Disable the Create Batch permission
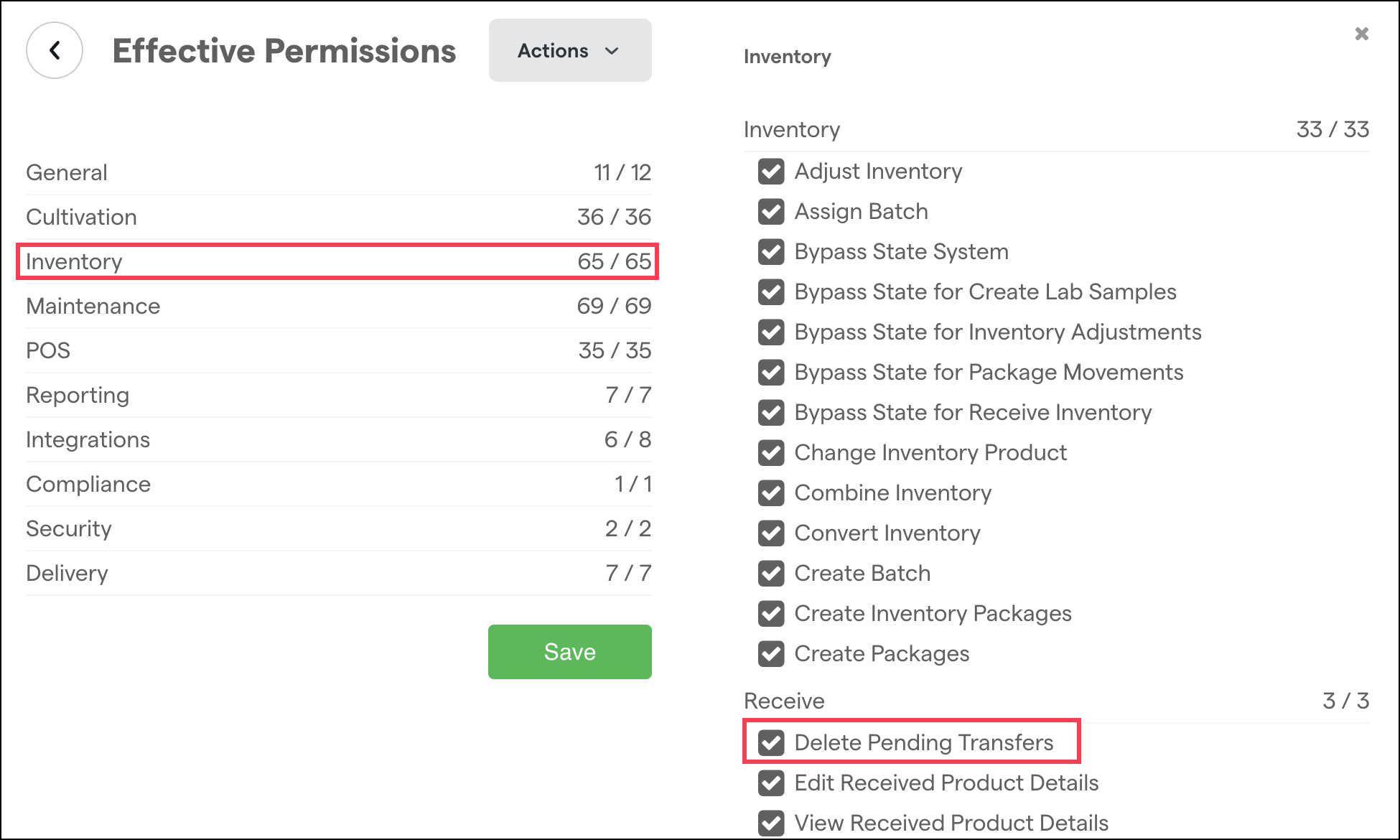This screenshot has width=1400, height=840. 770,574
